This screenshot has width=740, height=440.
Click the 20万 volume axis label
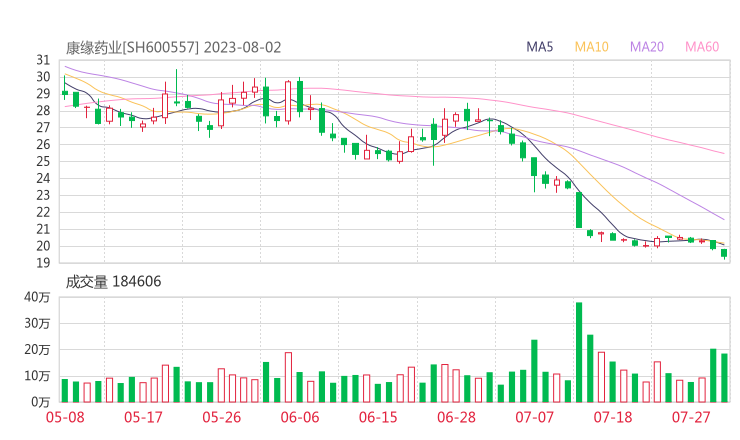(x=37, y=350)
